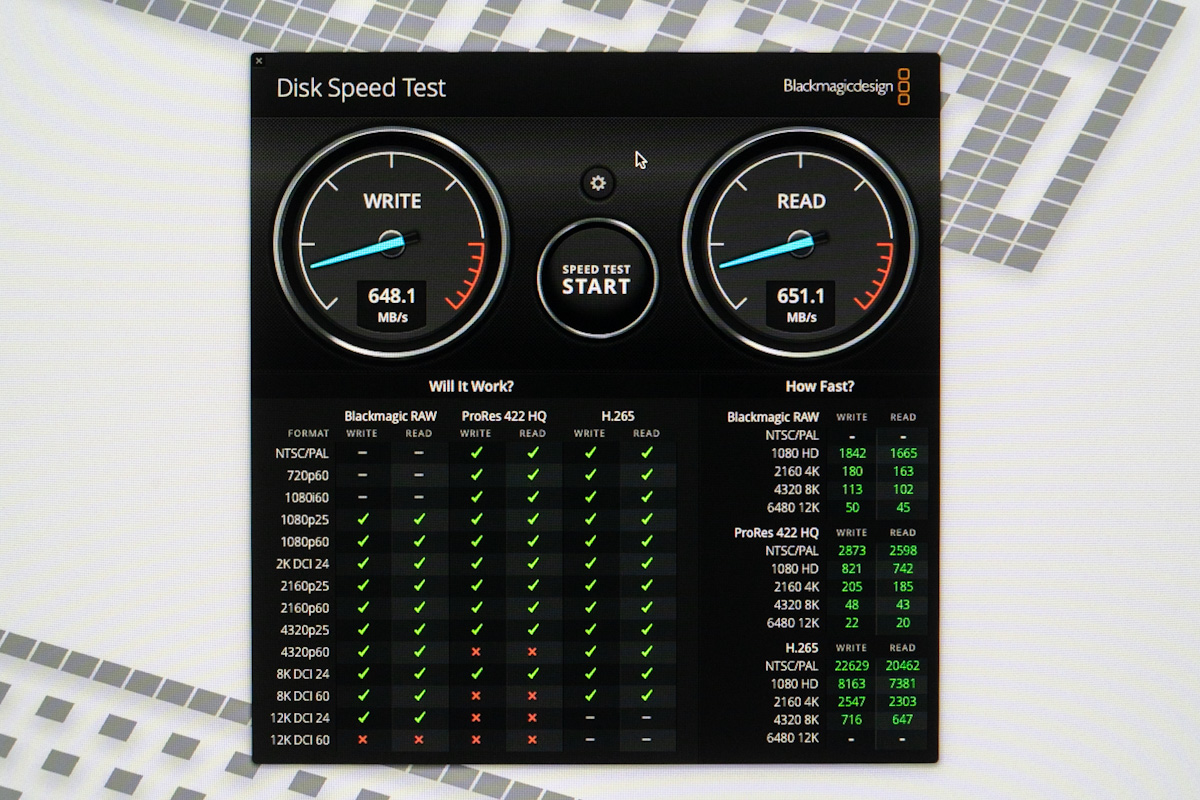
Task: Close the Disk Speed Test window
Action: [x=259, y=61]
